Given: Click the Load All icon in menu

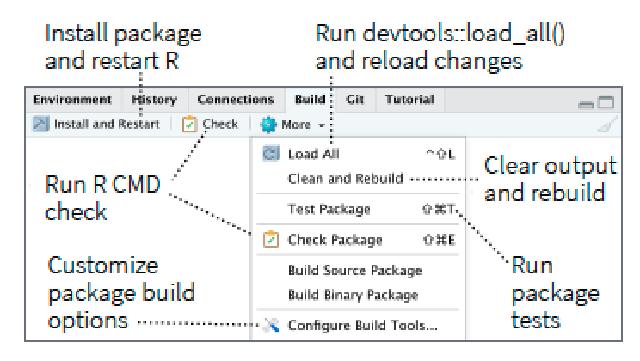Looking at the screenshot, I should 271,154.
